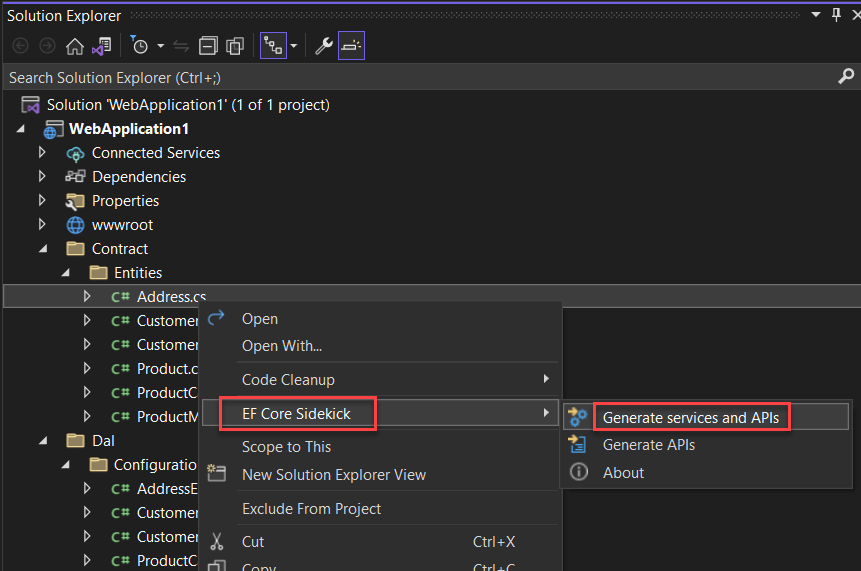Screen dimensions: 861x571
Task: Choose Cut from the context menu
Action: tap(253, 542)
